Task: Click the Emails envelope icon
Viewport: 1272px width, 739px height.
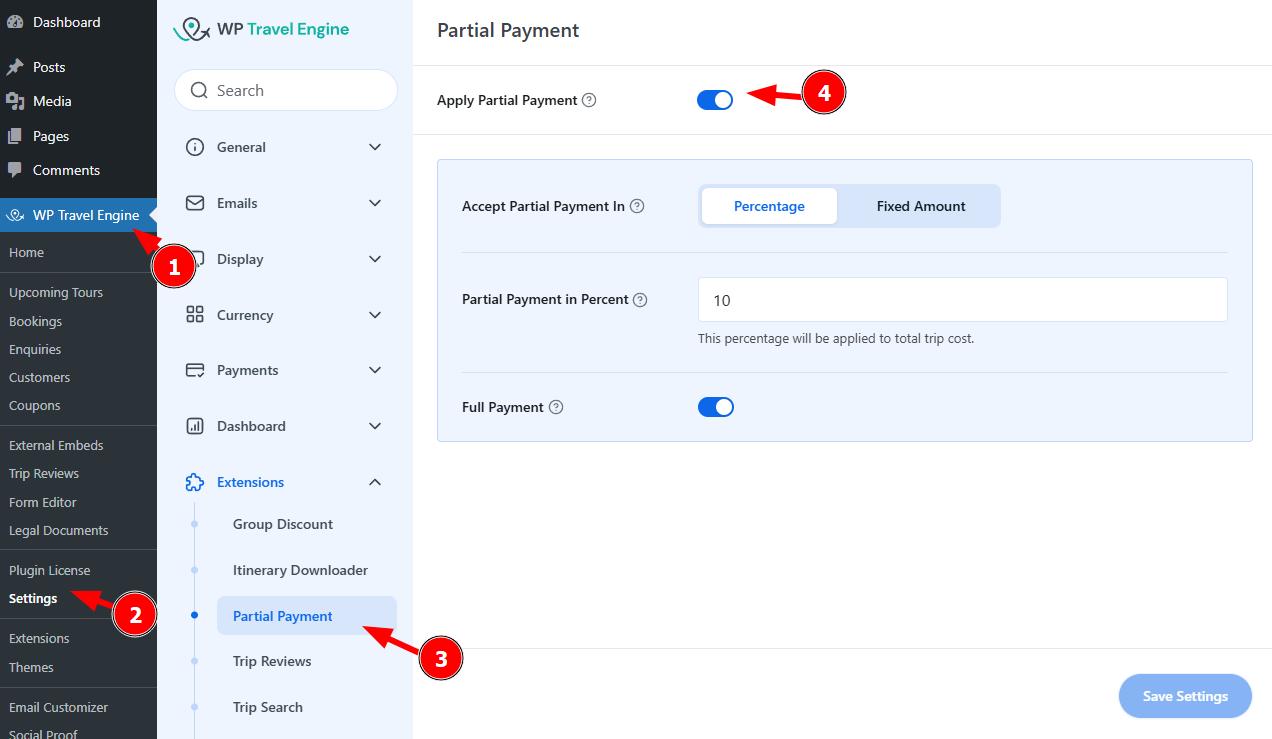Action: pos(195,203)
